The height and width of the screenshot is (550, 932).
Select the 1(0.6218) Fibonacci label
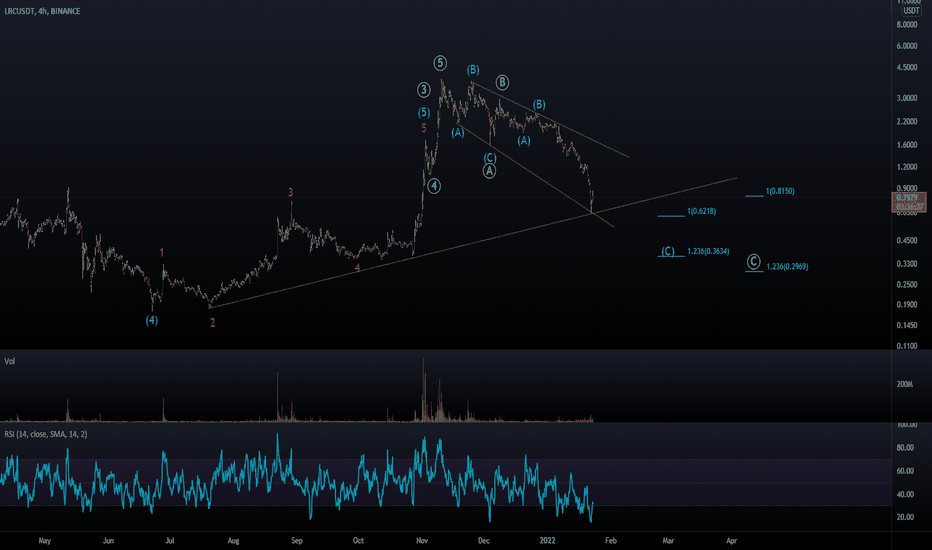701,212
